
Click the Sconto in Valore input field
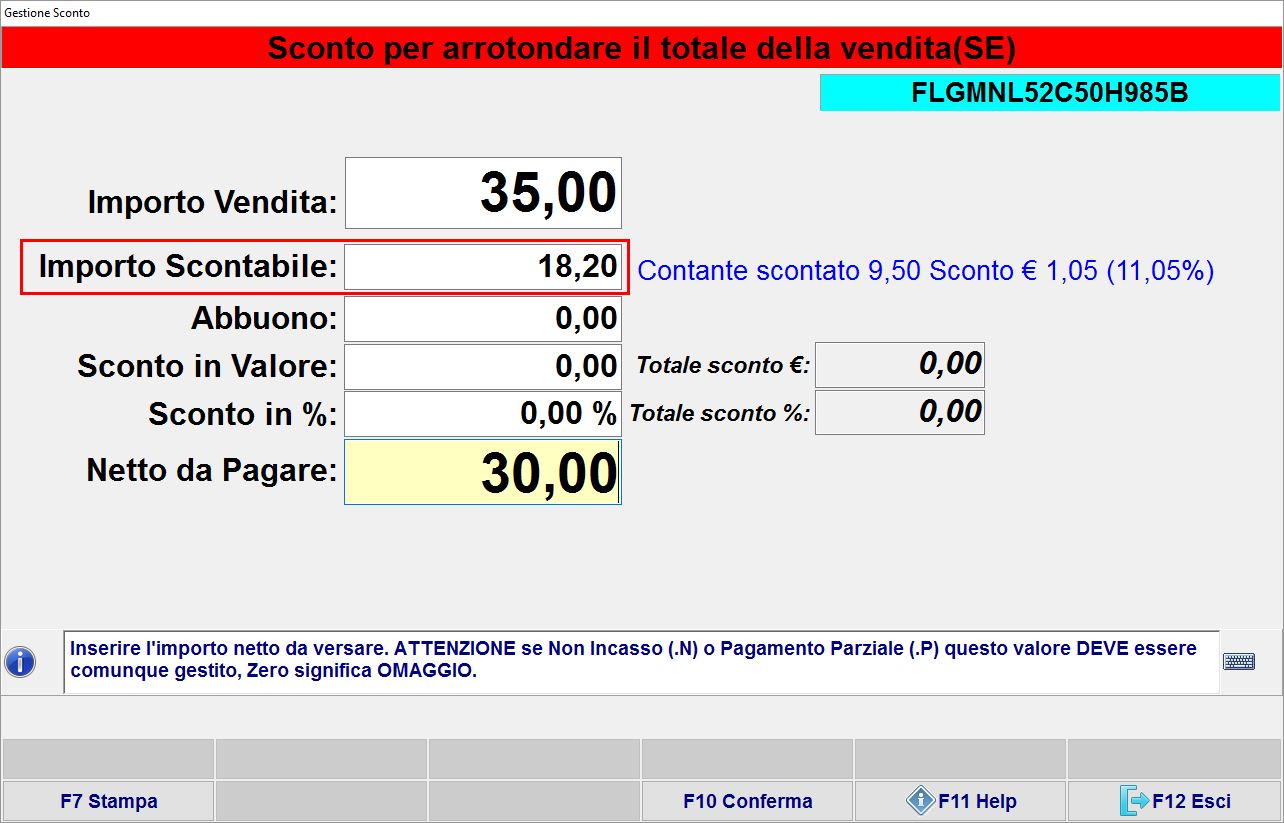[x=483, y=366]
